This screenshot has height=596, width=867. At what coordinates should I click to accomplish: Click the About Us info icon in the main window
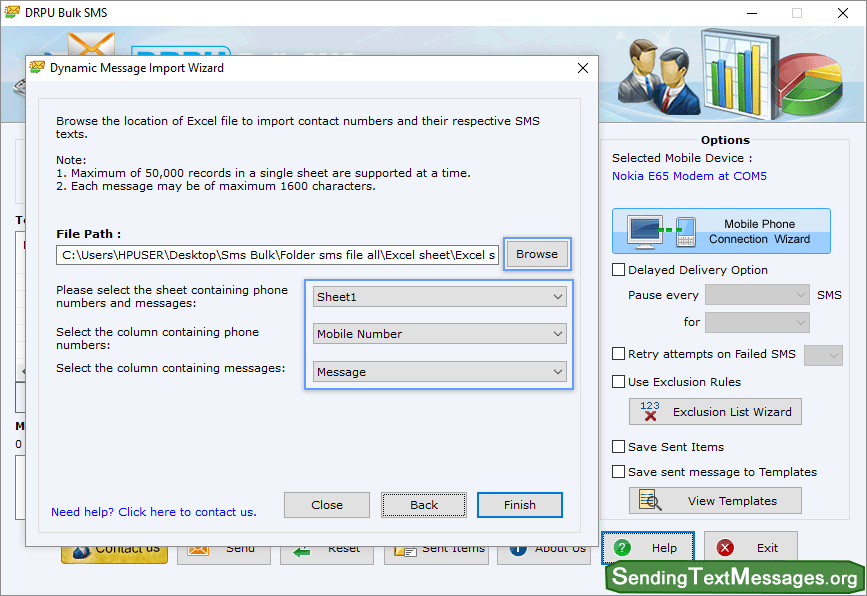[x=518, y=550]
